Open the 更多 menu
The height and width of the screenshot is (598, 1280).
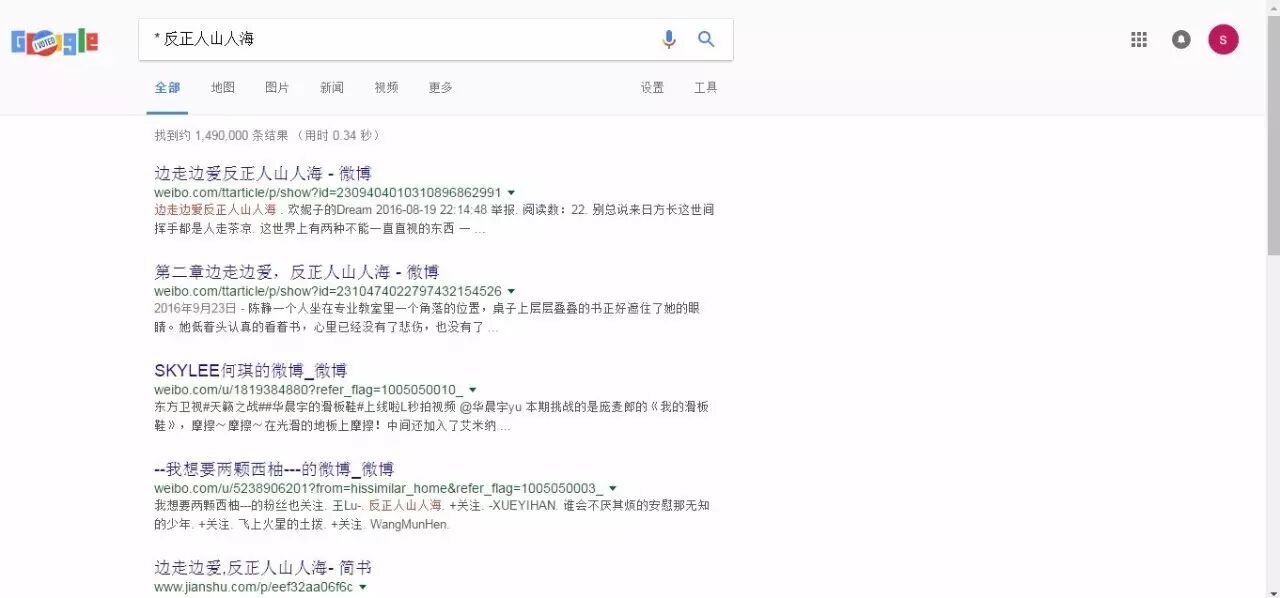coord(440,88)
